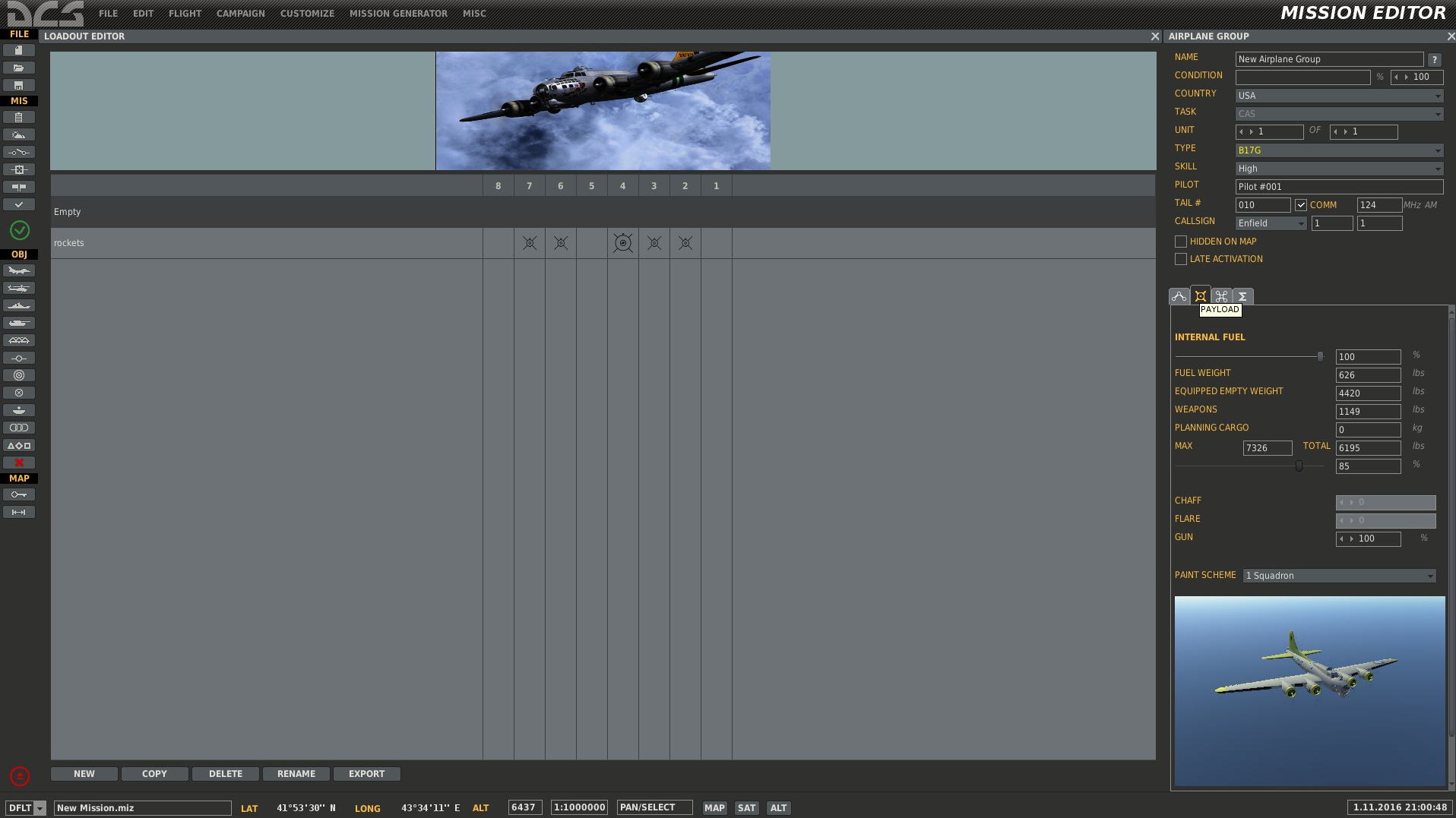
Task: Select the ground vehicle tank tool
Action: coord(19,323)
